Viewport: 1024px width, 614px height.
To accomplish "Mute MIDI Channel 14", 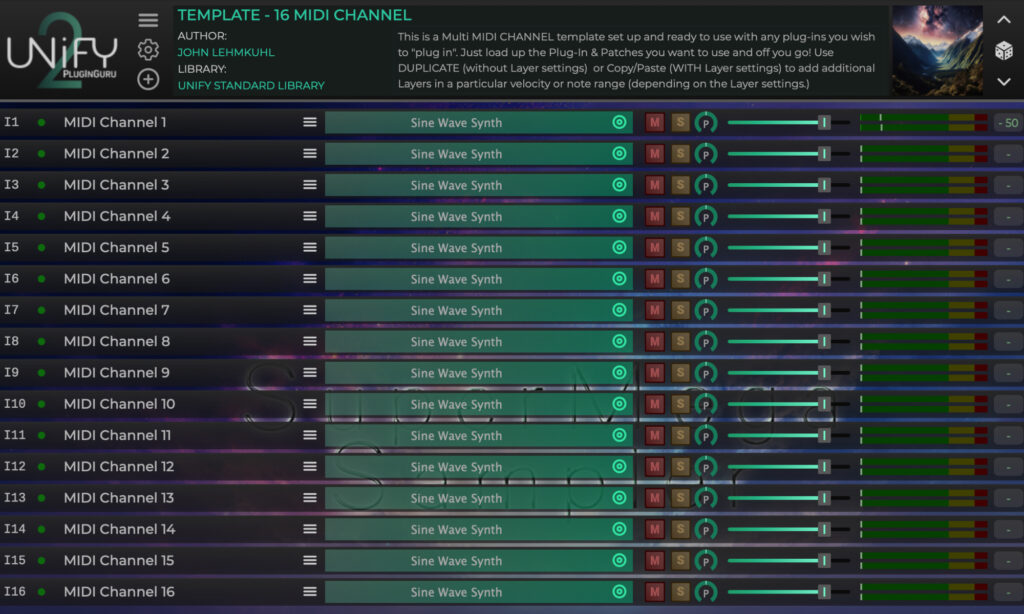I will [x=655, y=529].
